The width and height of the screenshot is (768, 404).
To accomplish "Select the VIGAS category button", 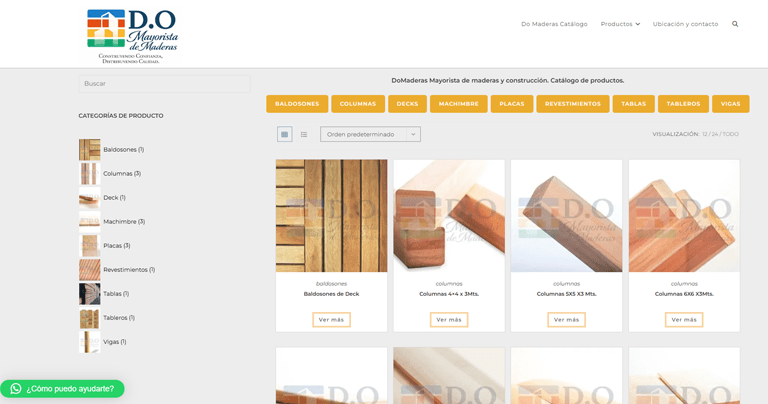I will [730, 104].
